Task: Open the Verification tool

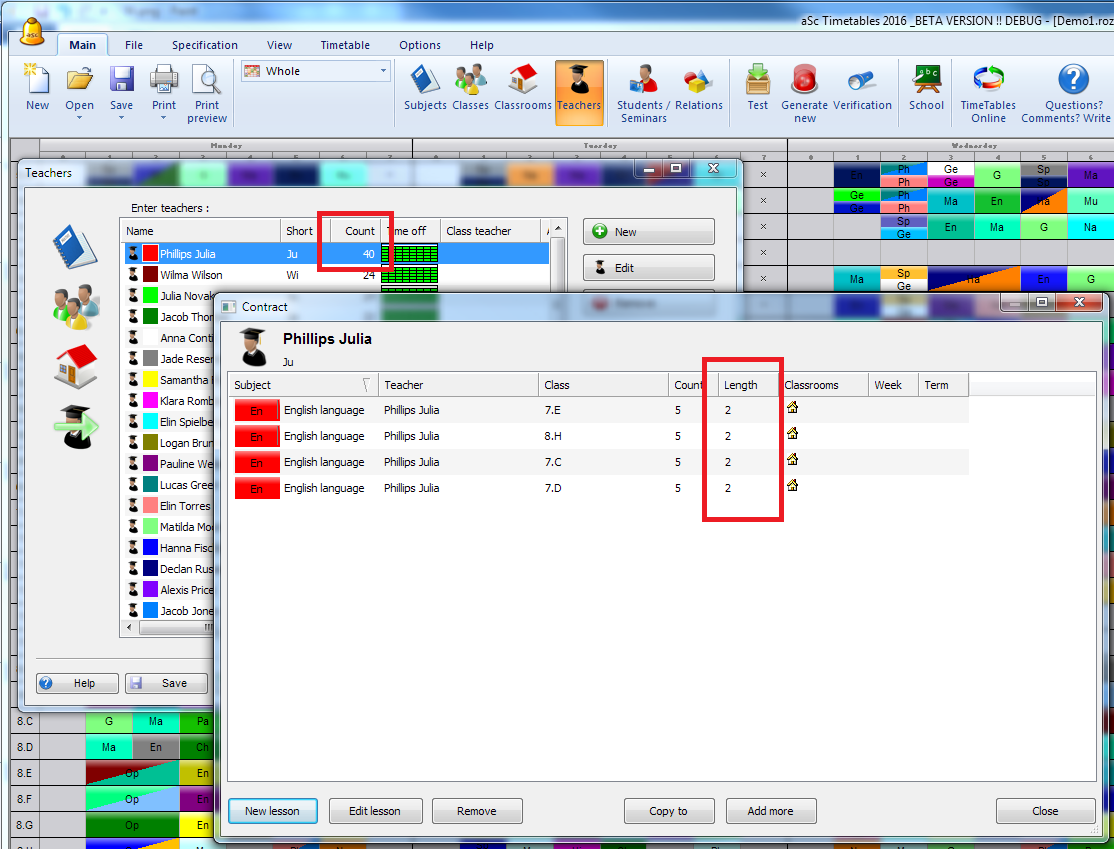Action: click(861, 88)
